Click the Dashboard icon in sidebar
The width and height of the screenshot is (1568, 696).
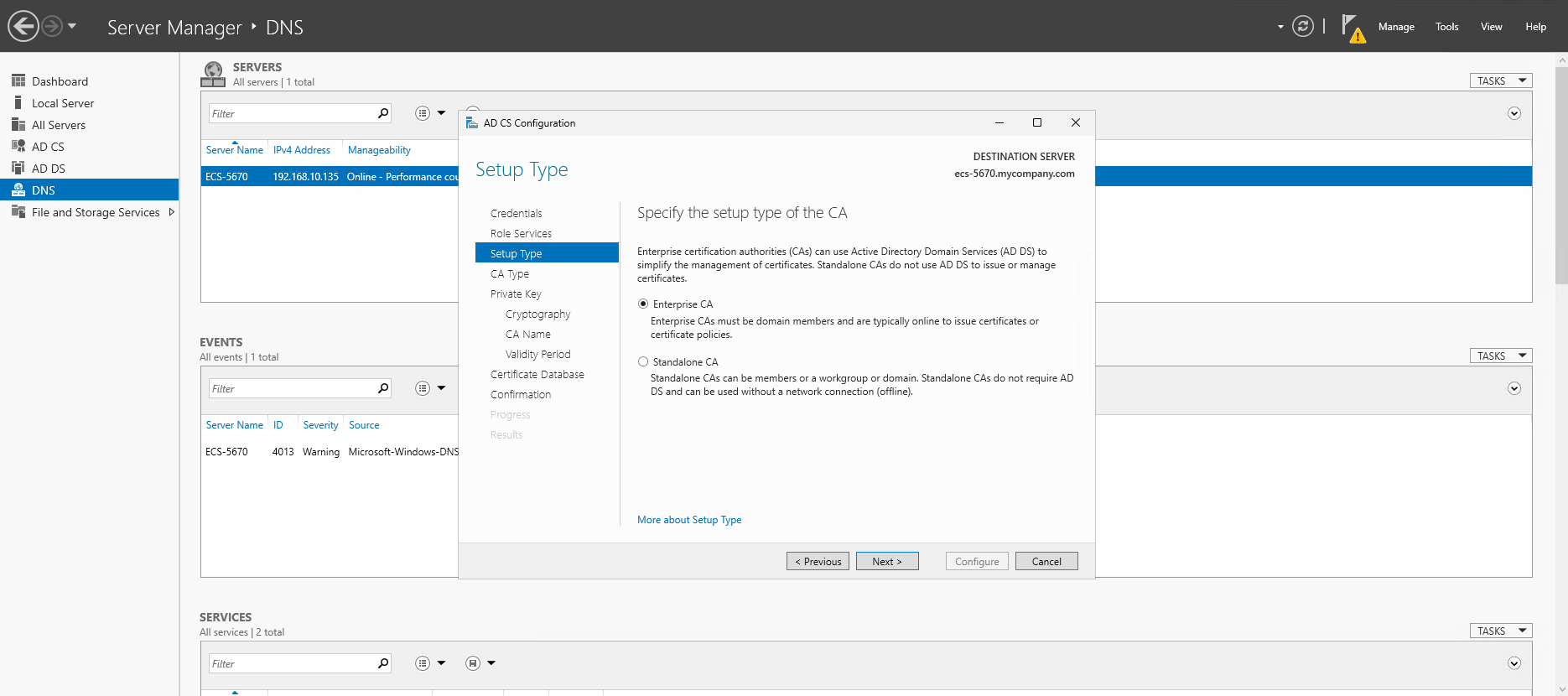[18, 81]
